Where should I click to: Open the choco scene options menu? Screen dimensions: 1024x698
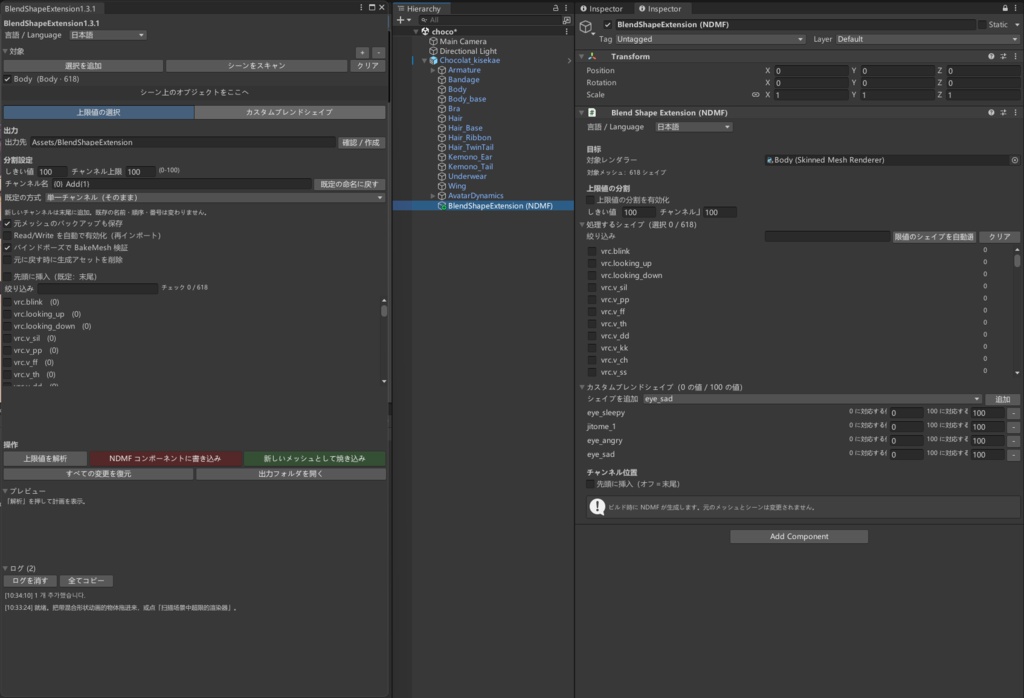[x=566, y=31]
